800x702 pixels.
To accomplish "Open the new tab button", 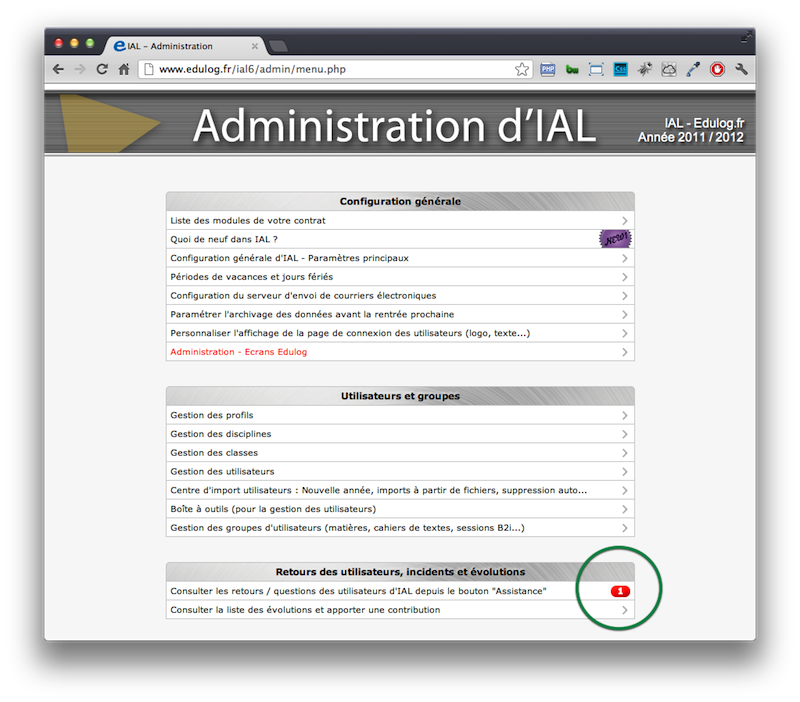I will [x=279, y=46].
